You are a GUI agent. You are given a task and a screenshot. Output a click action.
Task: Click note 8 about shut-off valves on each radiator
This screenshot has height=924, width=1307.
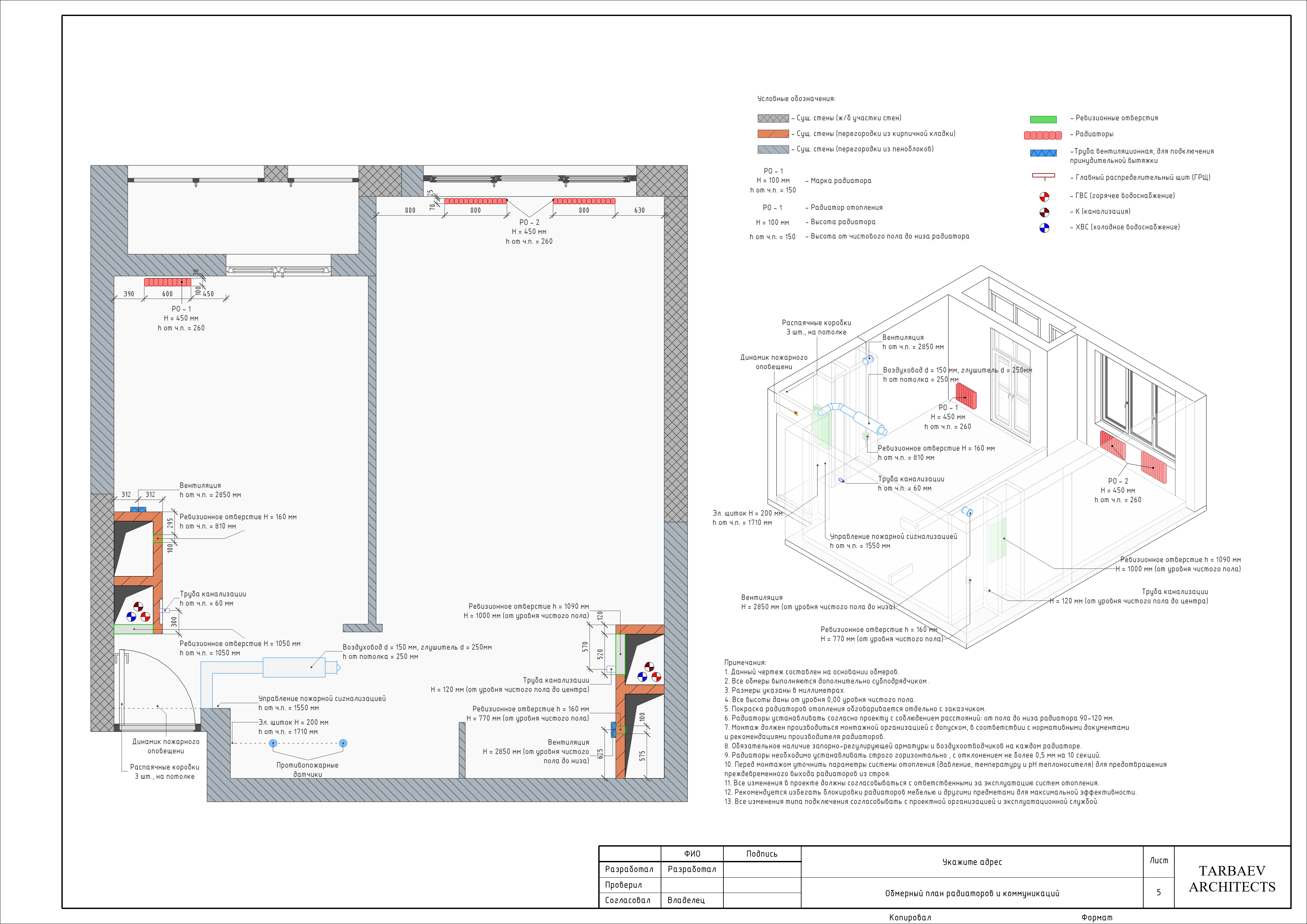903,746
